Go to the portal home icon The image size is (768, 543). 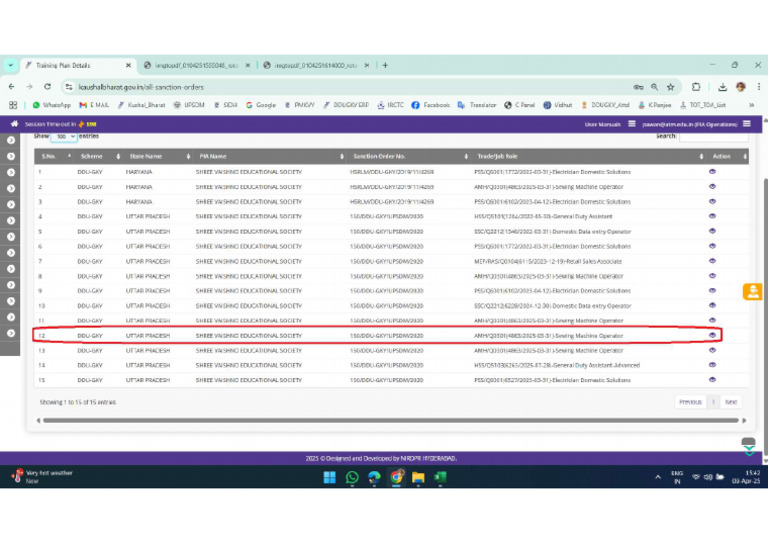[x=14, y=124]
